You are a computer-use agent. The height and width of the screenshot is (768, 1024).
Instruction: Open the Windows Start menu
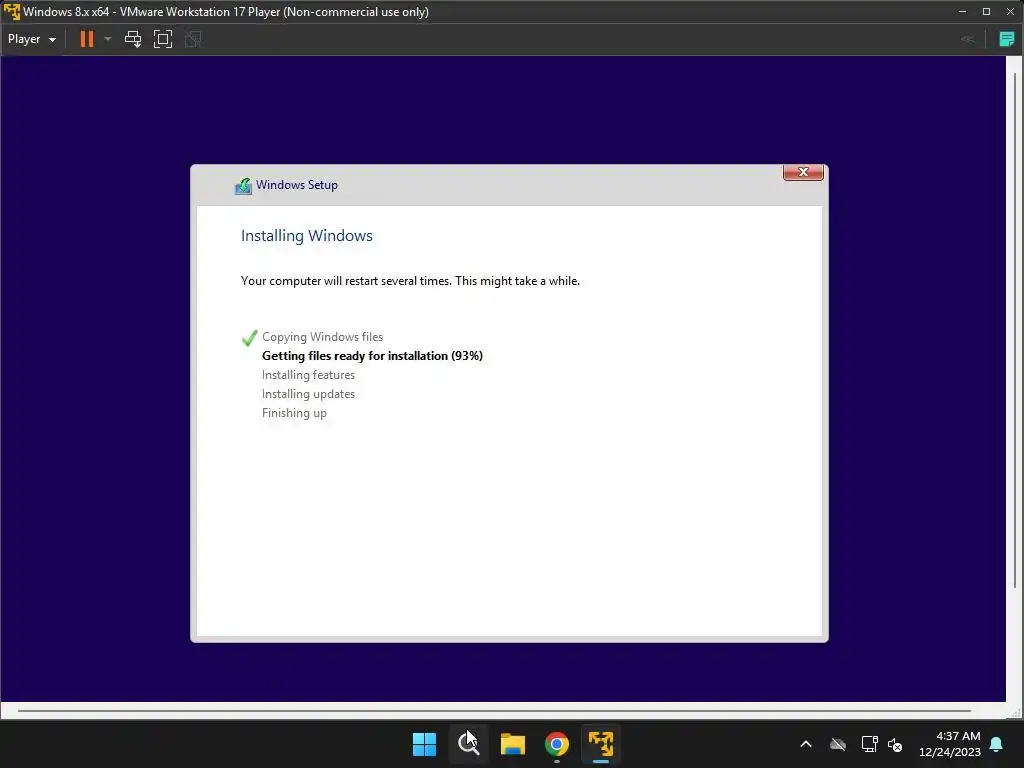pyautogui.click(x=424, y=744)
